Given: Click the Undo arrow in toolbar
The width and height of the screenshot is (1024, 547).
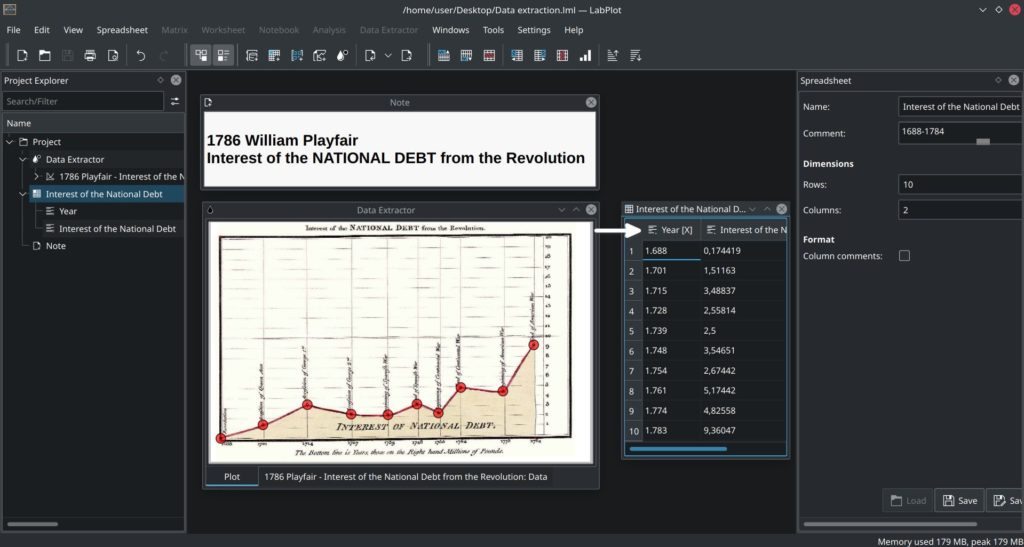Looking at the screenshot, I should pos(141,55).
